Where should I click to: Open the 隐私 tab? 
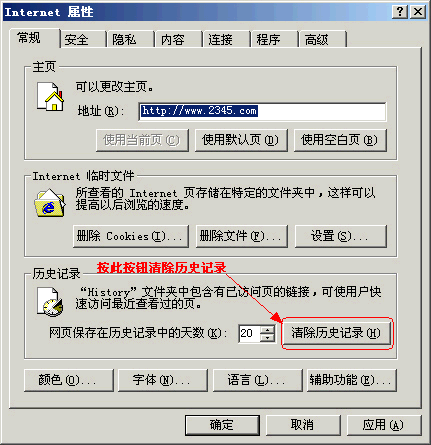130,40
